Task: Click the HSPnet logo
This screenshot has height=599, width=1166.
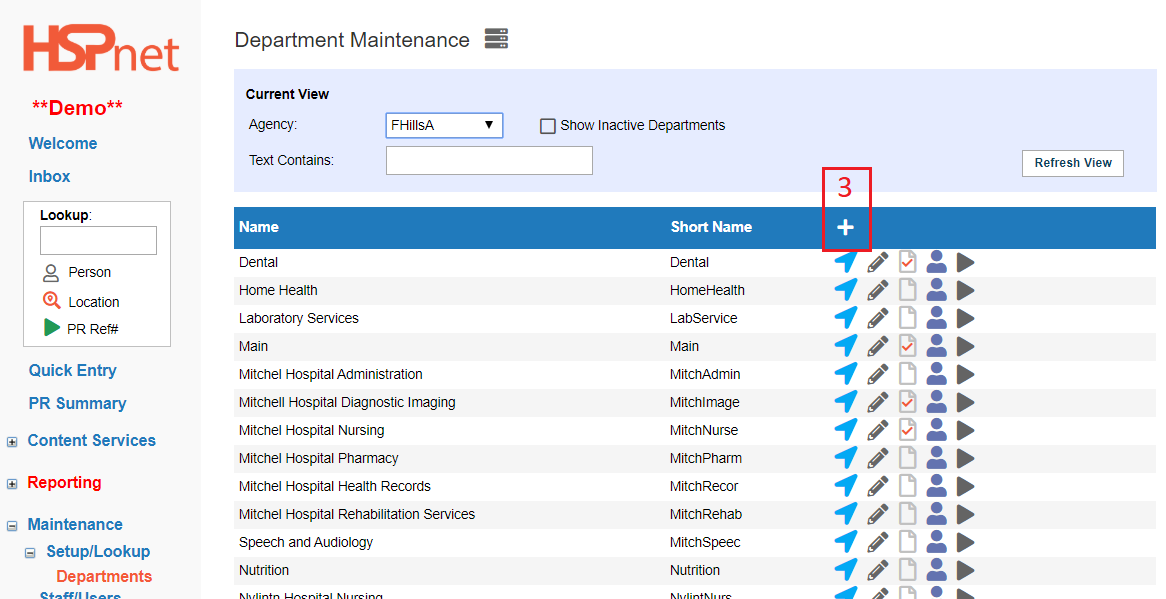Action: 101,48
